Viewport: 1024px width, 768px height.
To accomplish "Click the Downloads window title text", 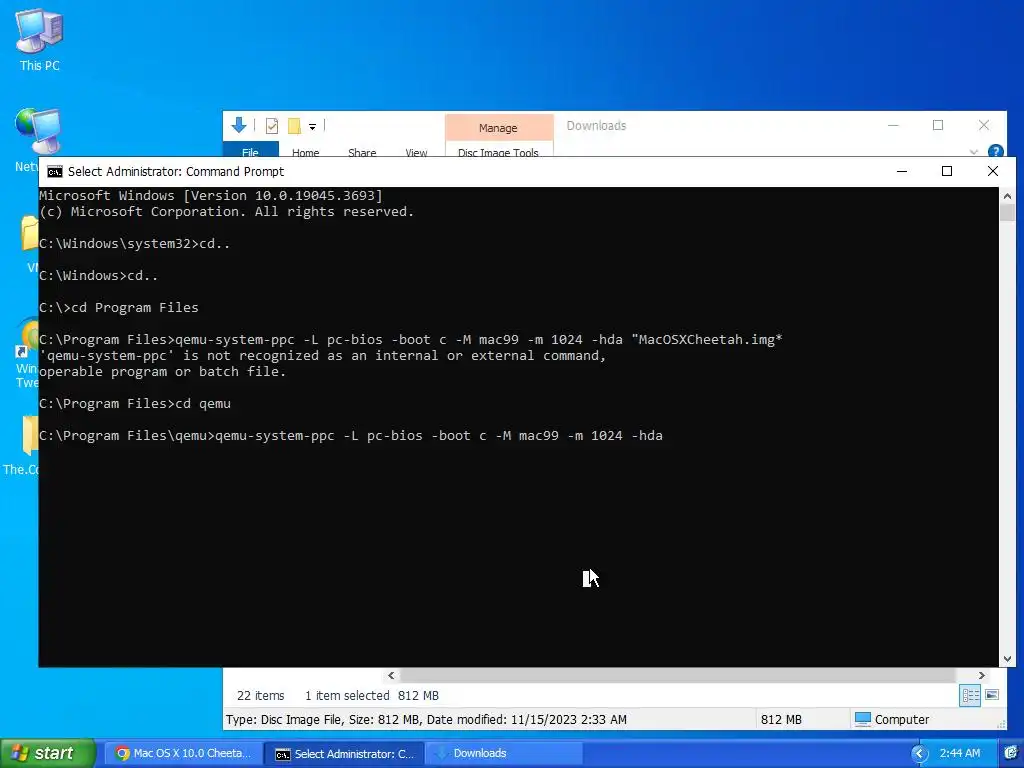I will (x=596, y=125).
